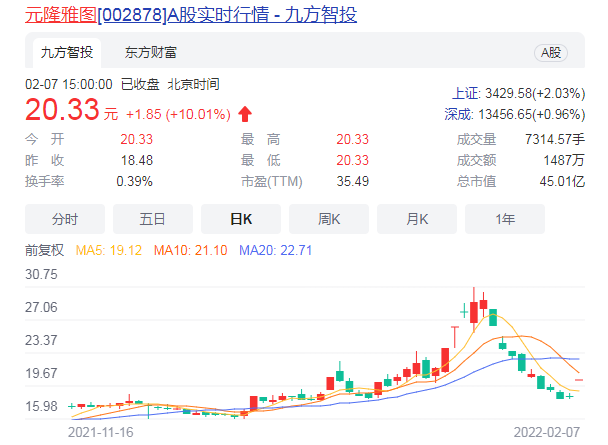Open the 元隆雅图[002878] A股实时行情 title link

[191, 15]
